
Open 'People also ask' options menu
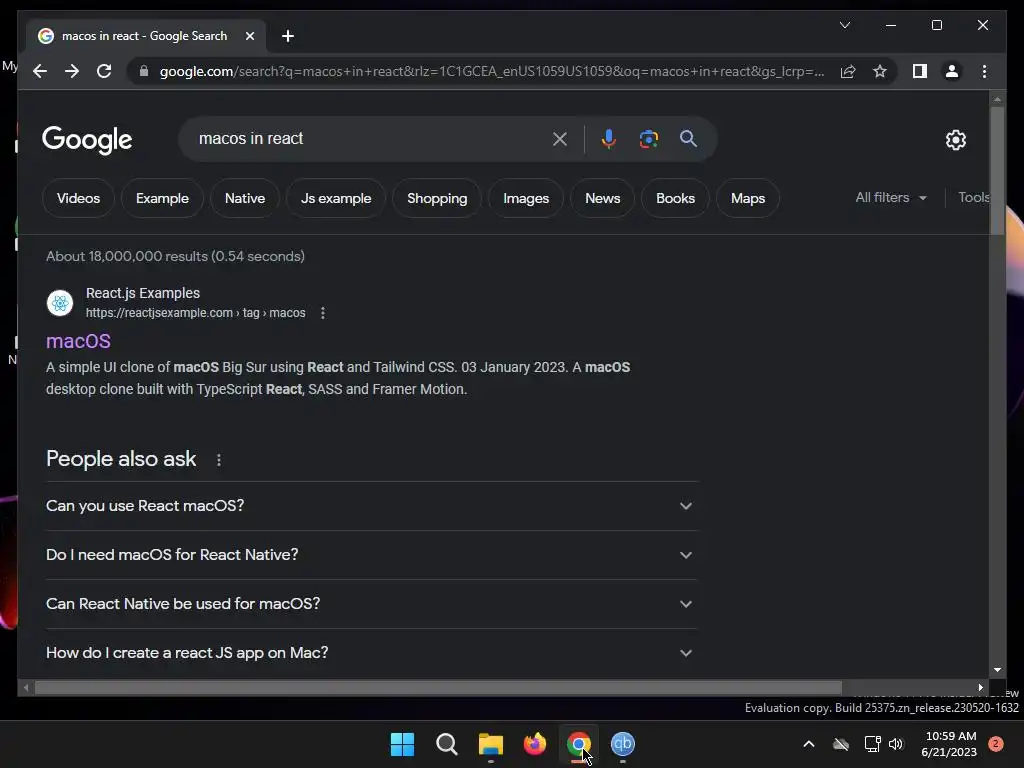coord(219,460)
